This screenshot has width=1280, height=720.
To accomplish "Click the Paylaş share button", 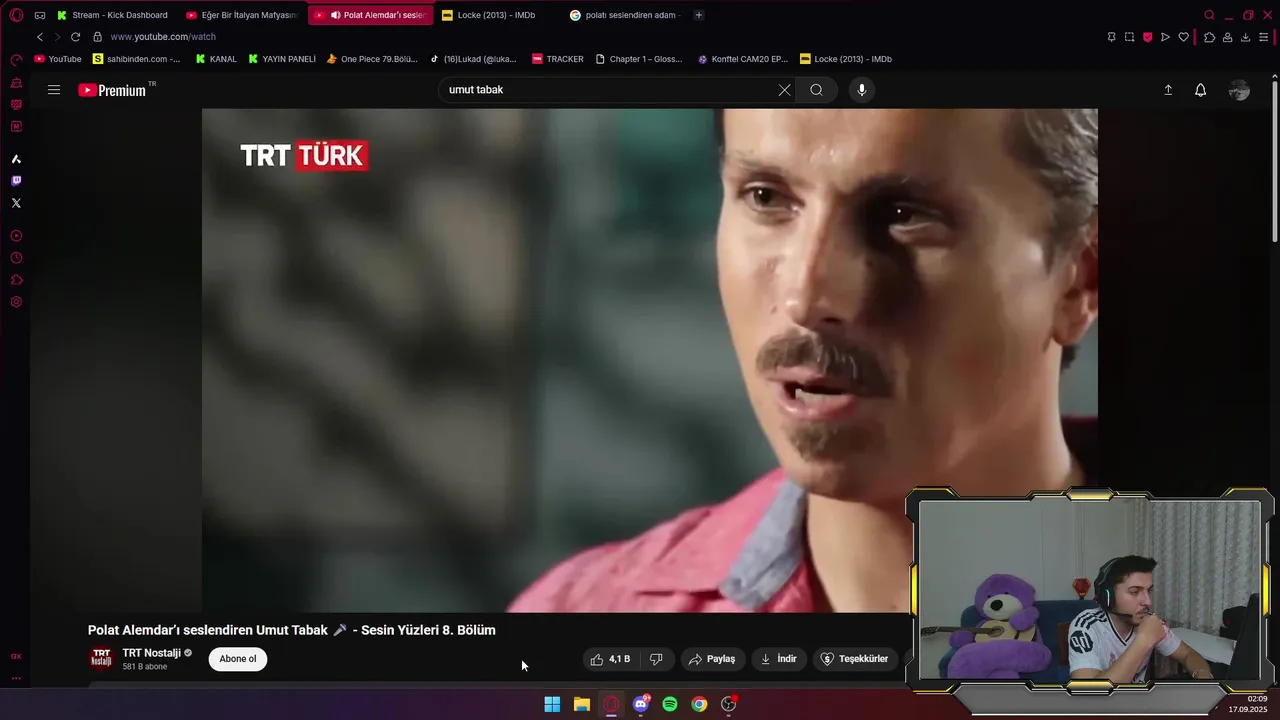I will point(712,659).
